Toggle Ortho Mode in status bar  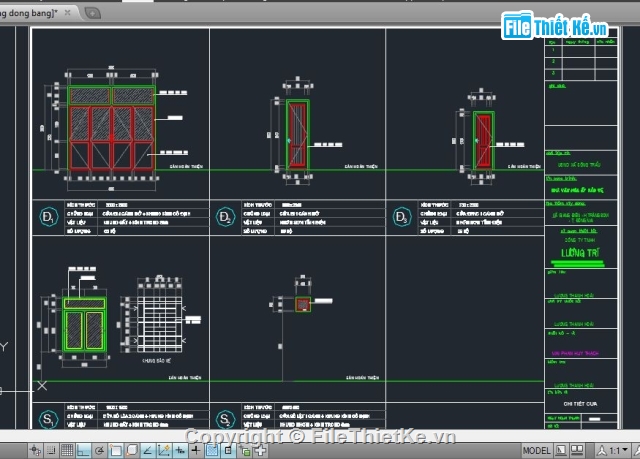pos(83,450)
